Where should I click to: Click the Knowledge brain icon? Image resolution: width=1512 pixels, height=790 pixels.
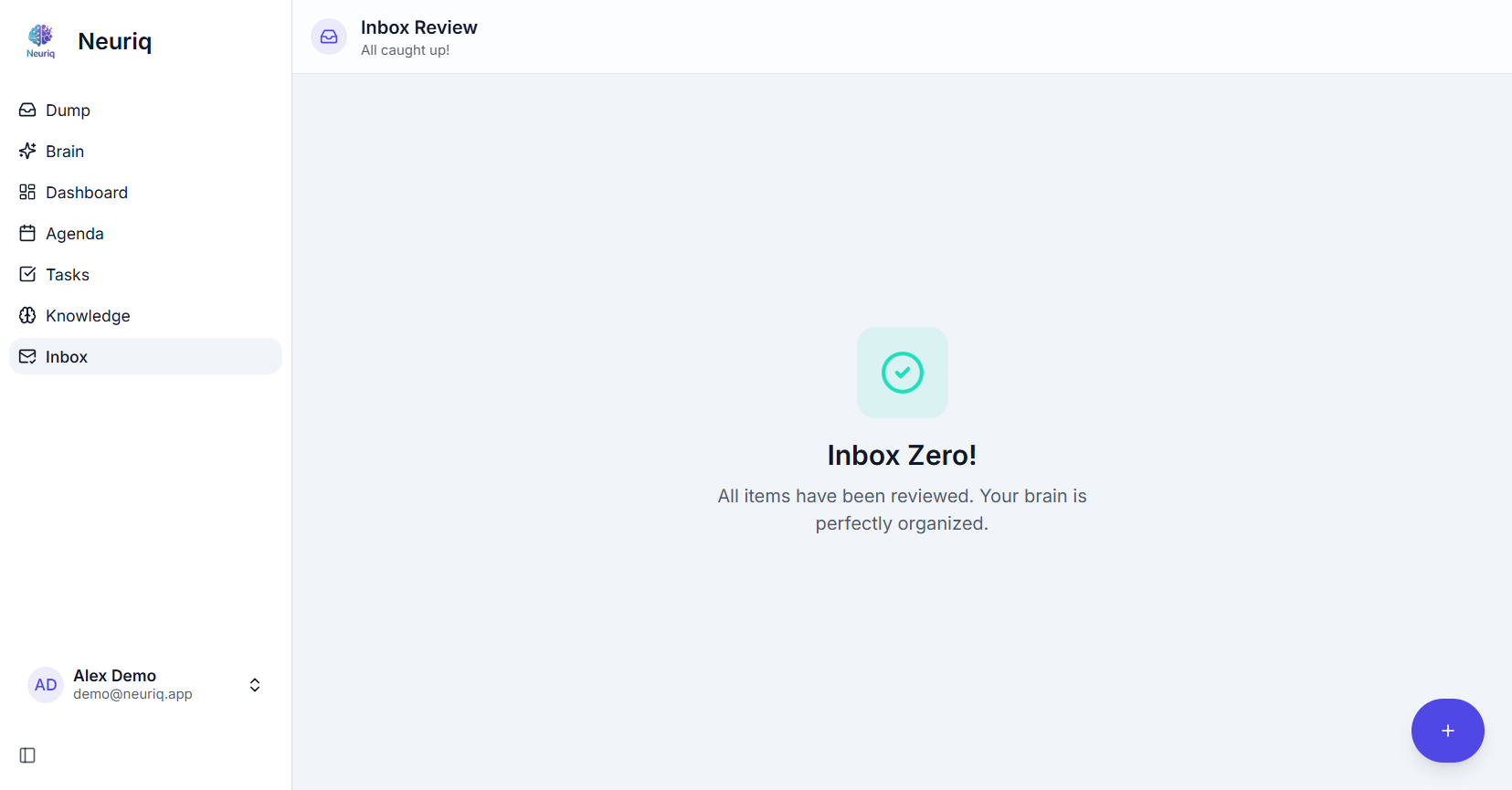[27, 315]
